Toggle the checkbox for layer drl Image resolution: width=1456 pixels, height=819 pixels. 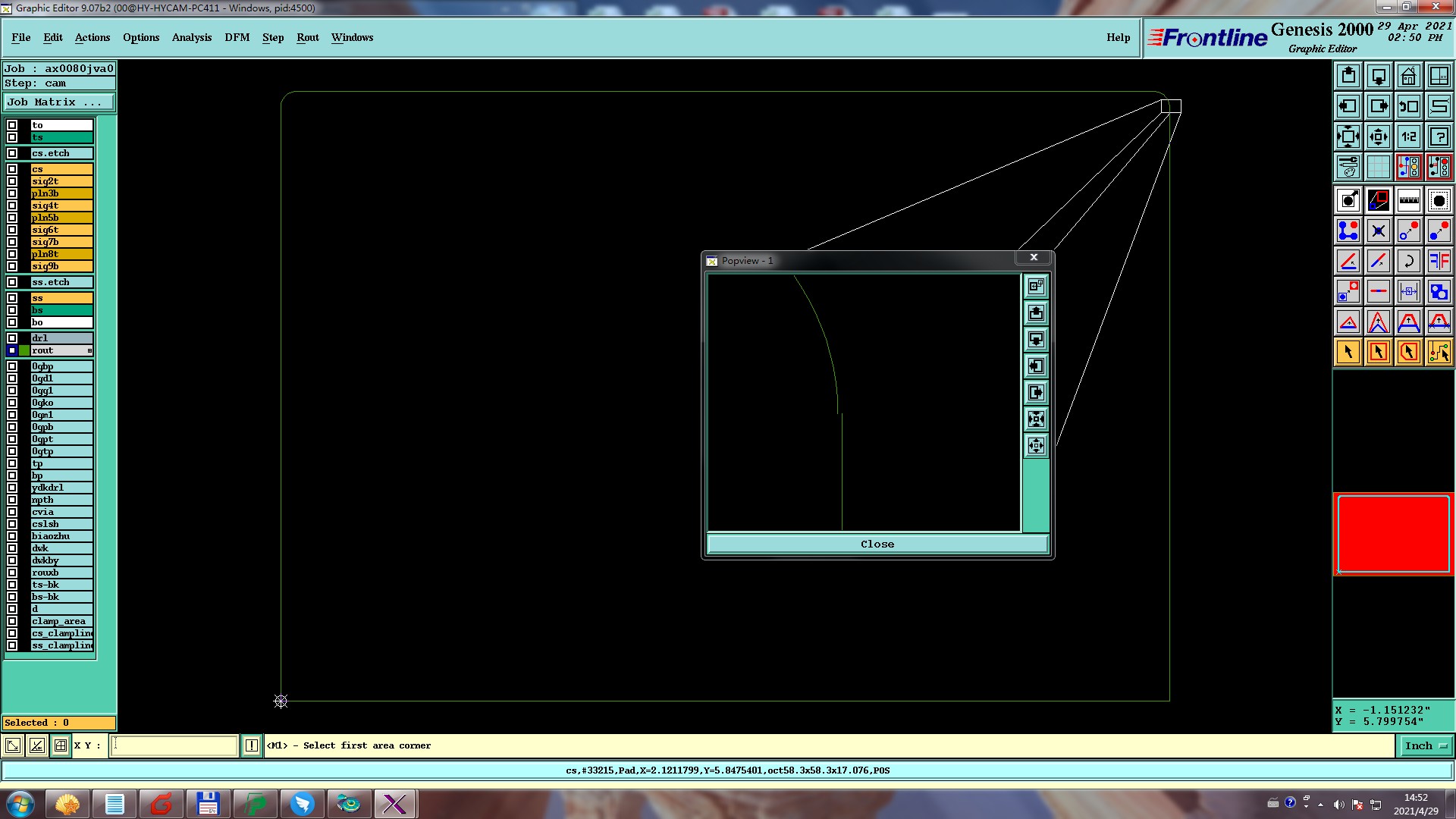click(12, 338)
